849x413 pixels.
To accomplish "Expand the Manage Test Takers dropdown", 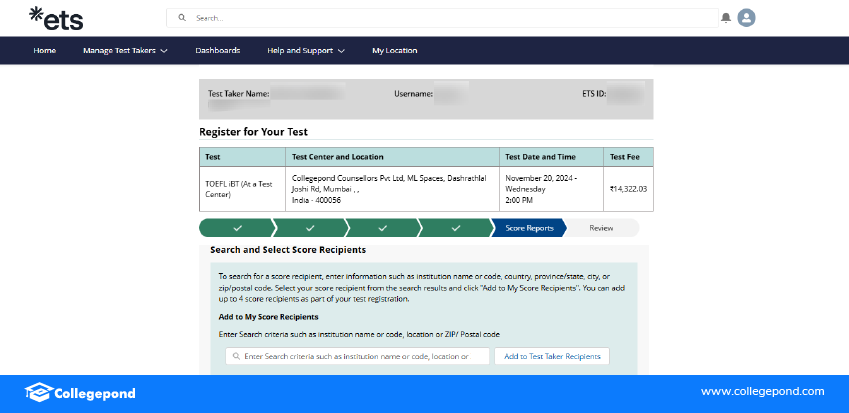I will coord(125,50).
